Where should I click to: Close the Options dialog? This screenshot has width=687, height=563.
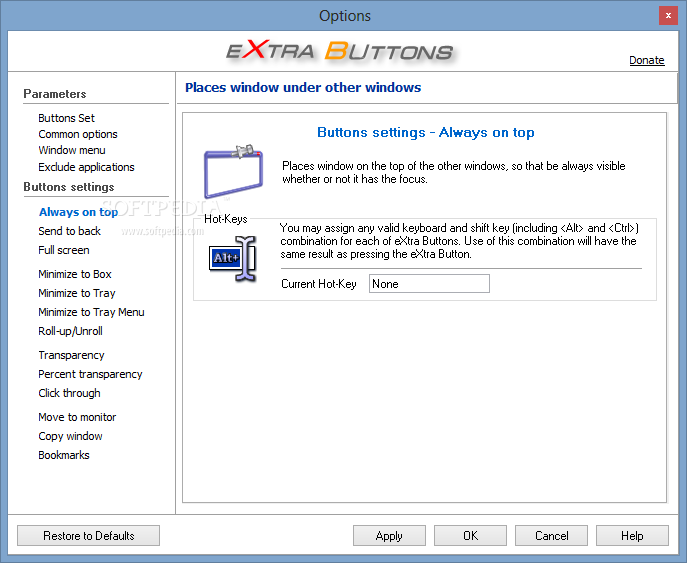click(668, 15)
